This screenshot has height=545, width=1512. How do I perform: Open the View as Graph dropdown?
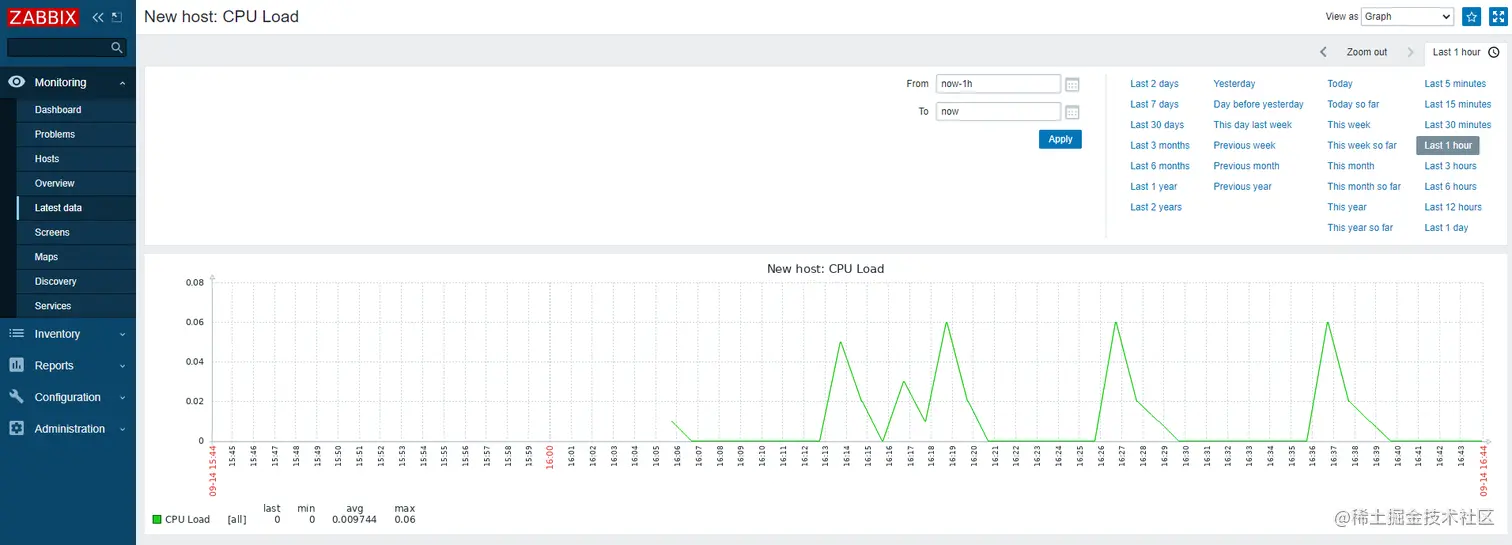(1407, 16)
